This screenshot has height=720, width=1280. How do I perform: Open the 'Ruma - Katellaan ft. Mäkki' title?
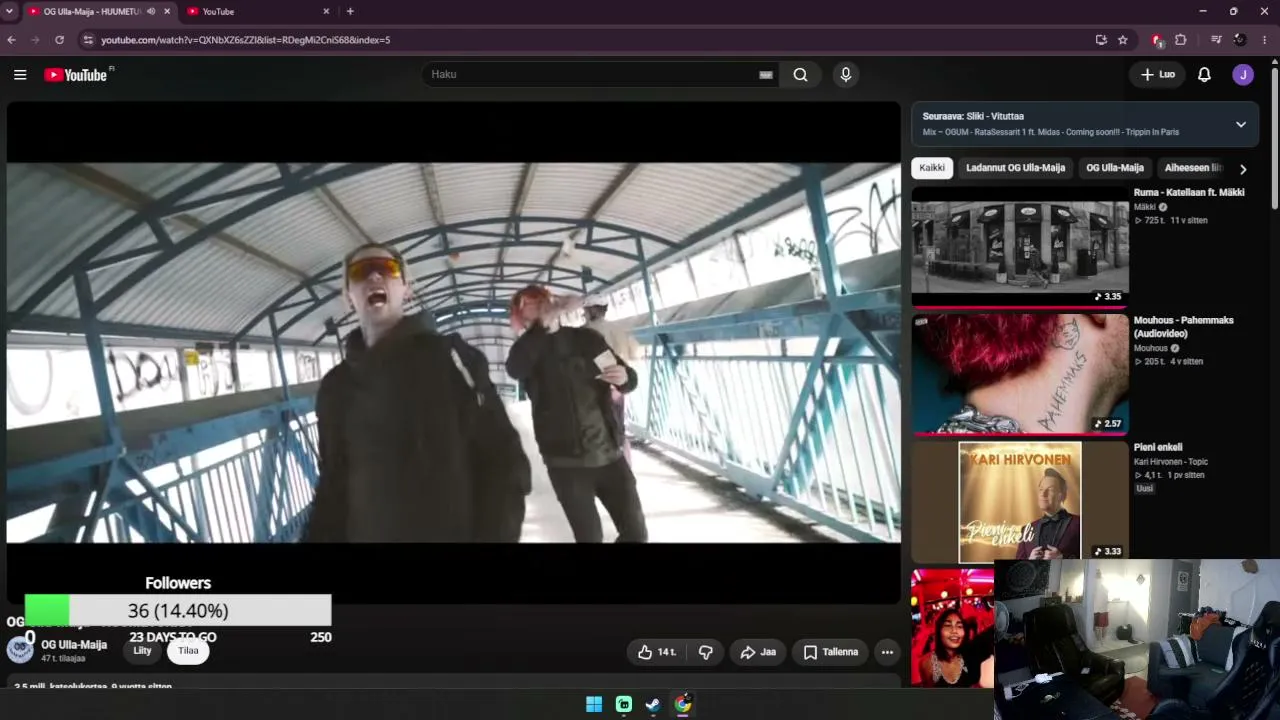point(1189,192)
